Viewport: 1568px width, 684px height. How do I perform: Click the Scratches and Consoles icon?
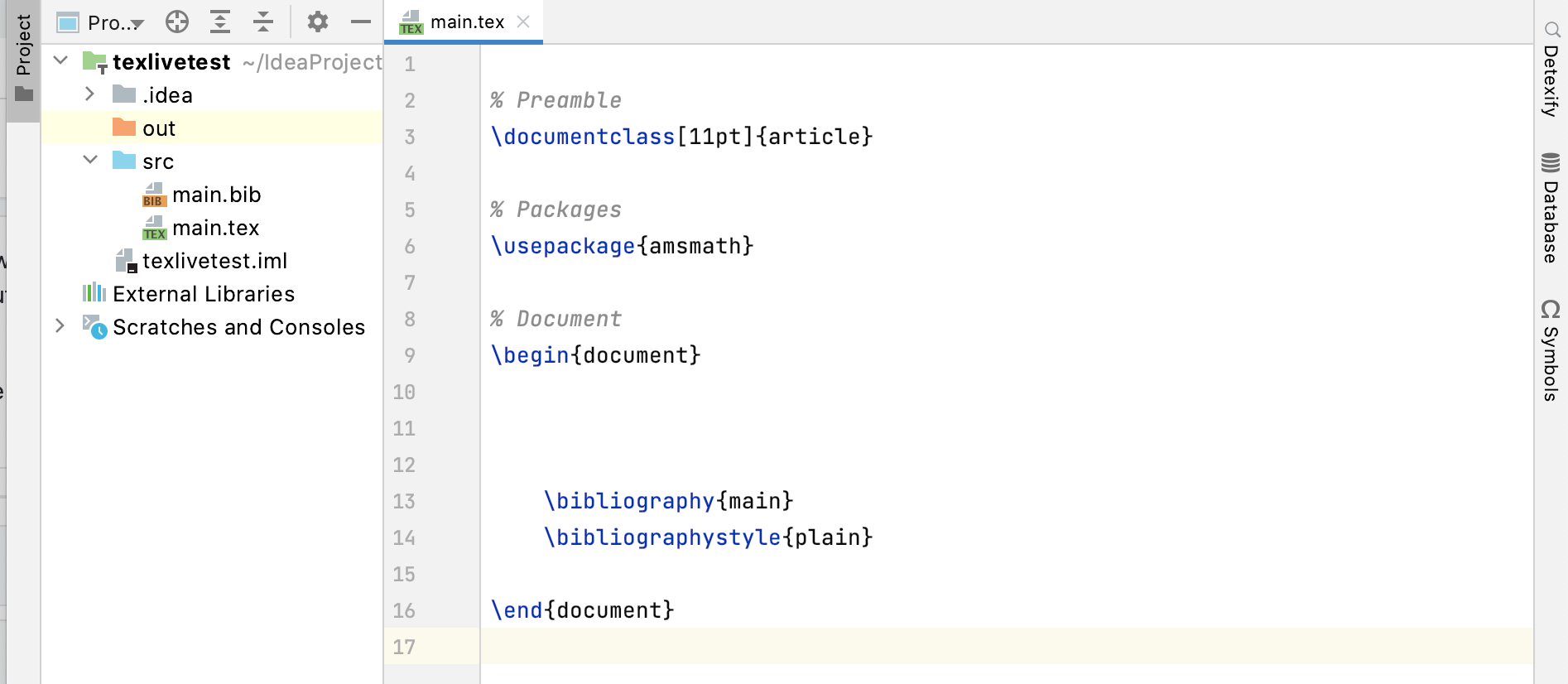click(94, 326)
